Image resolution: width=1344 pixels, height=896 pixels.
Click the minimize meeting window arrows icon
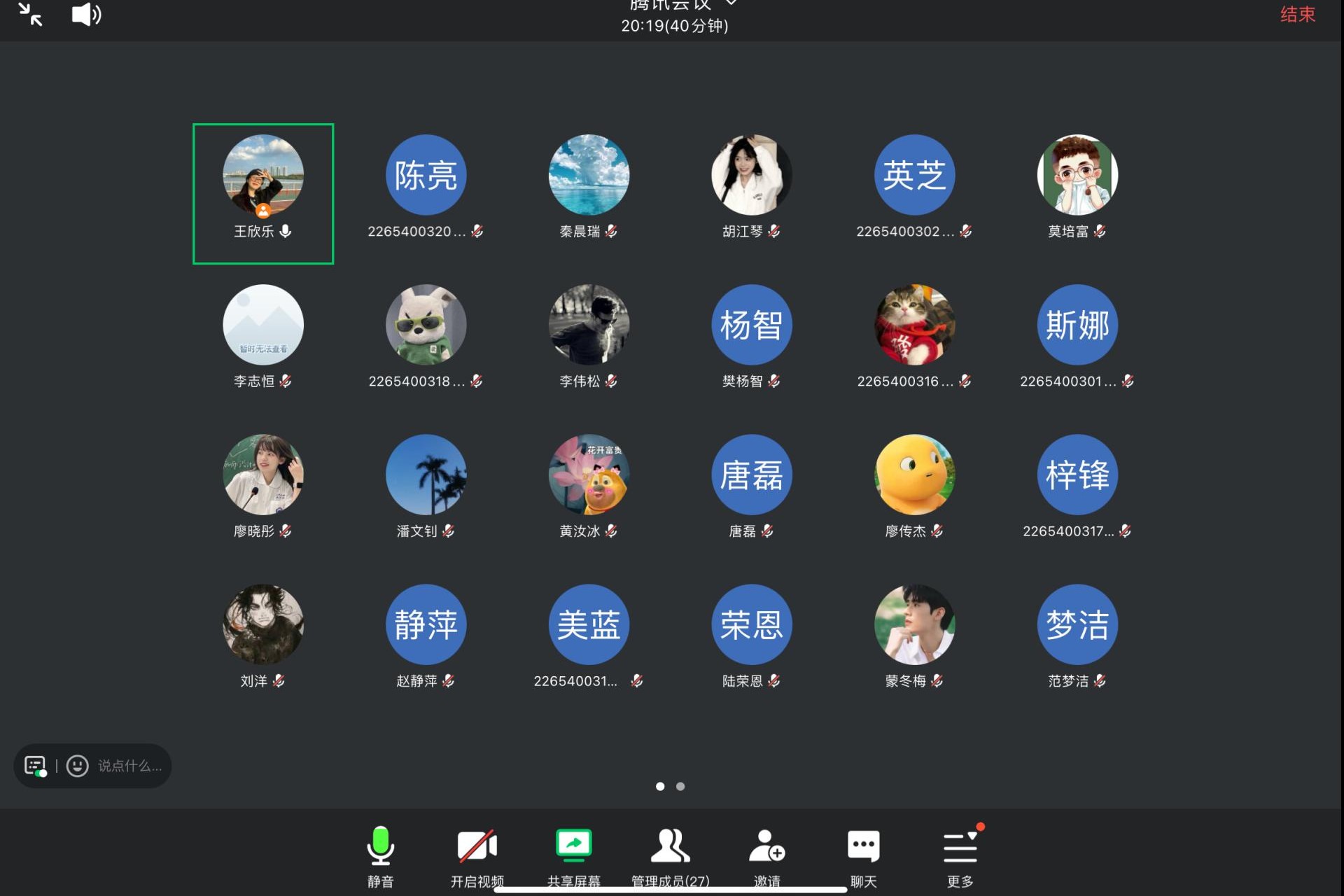tap(30, 15)
